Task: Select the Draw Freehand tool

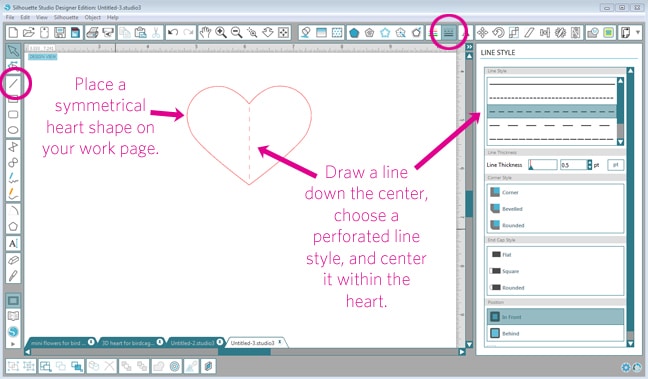Action: click(x=13, y=178)
